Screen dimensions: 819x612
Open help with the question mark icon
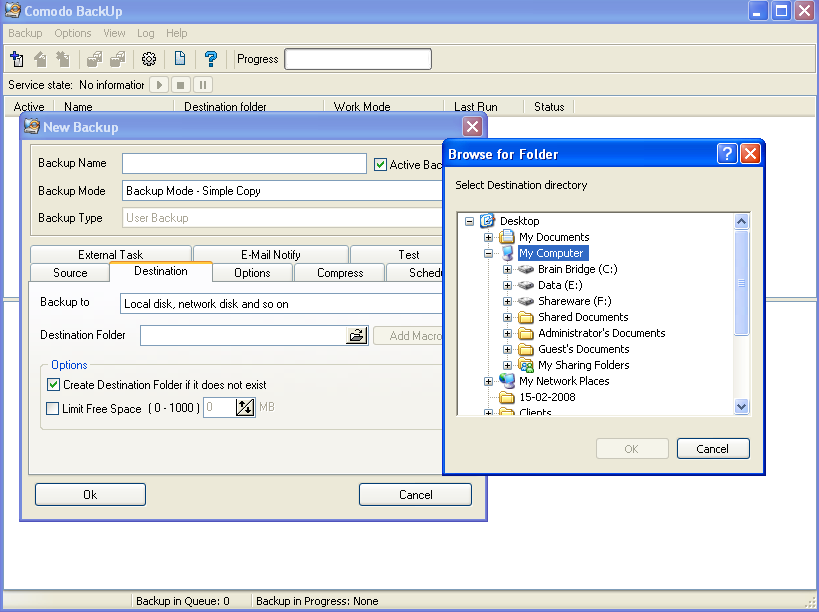(x=211, y=59)
